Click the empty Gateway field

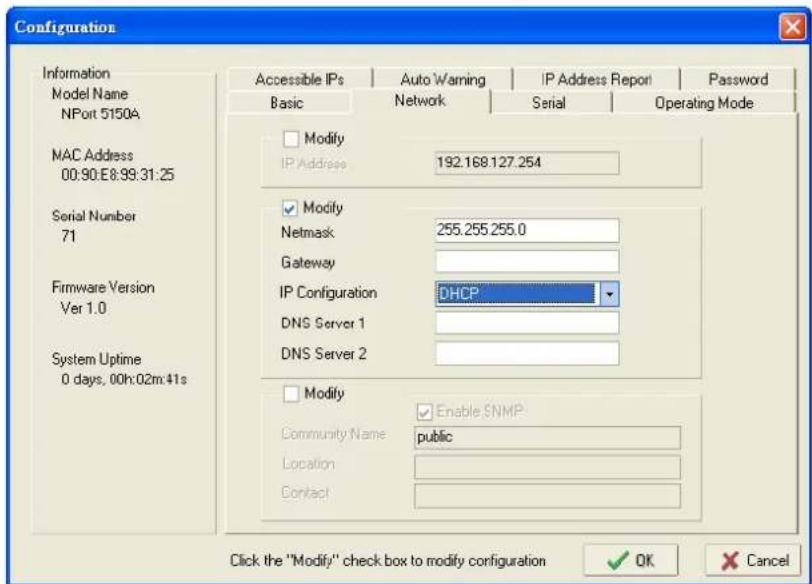[x=527, y=261]
